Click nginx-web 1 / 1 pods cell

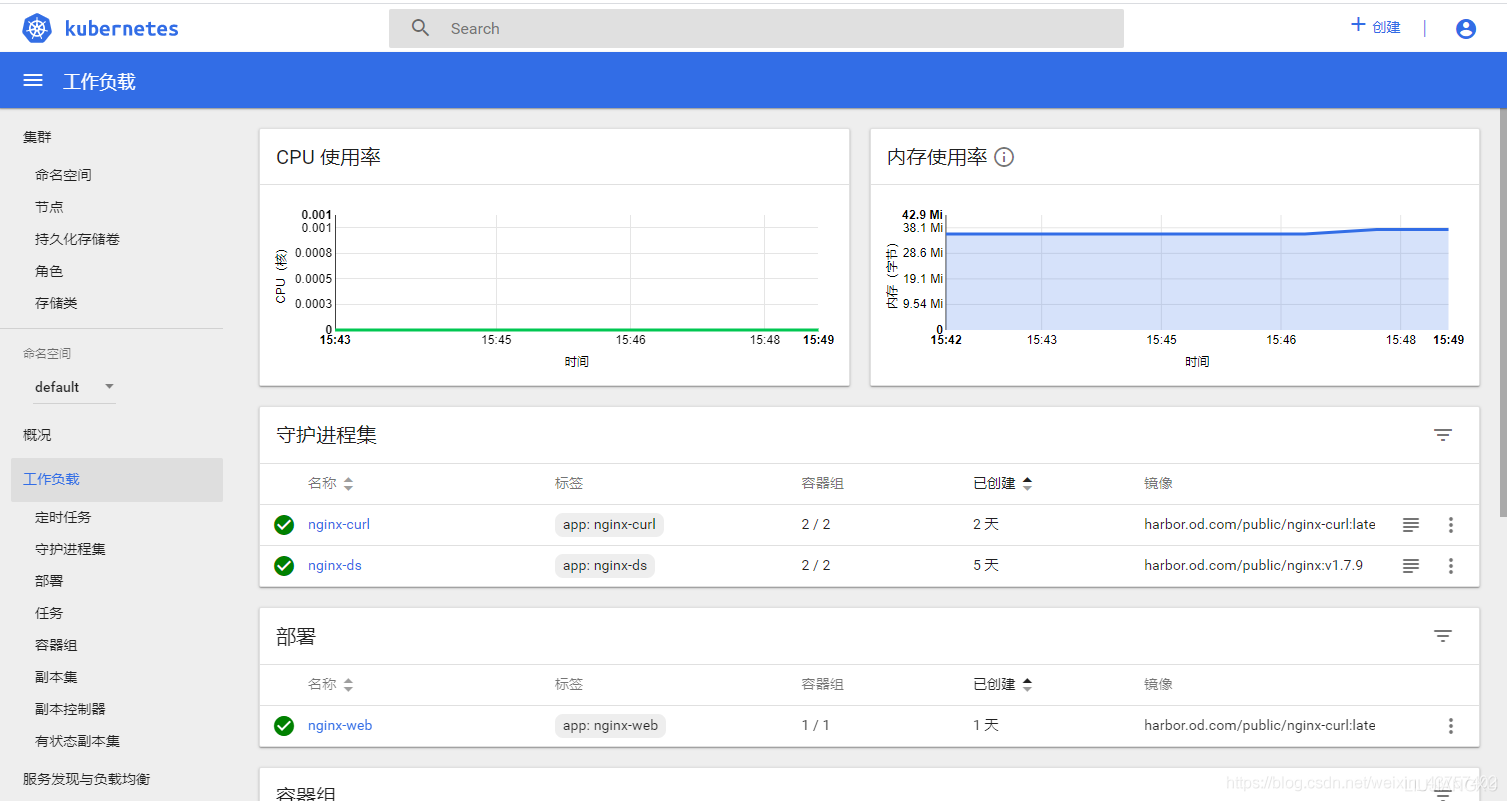(x=815, y=725)
